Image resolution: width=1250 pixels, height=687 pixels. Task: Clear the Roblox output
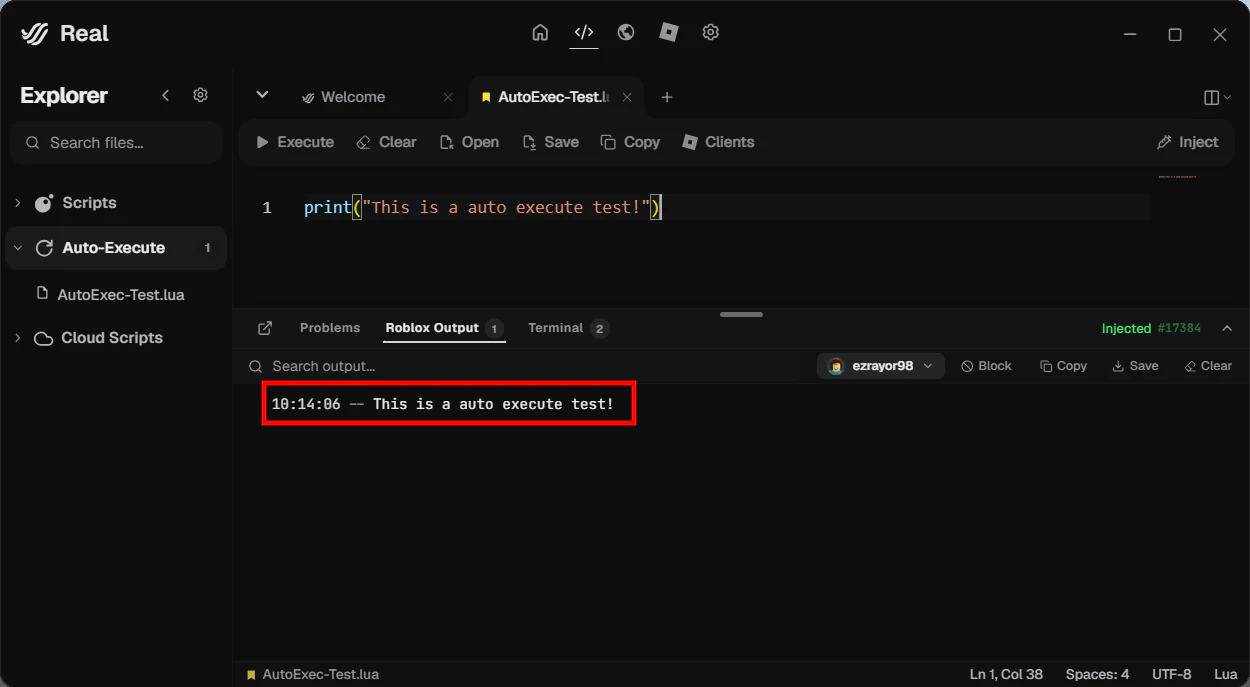point(1208,366)
